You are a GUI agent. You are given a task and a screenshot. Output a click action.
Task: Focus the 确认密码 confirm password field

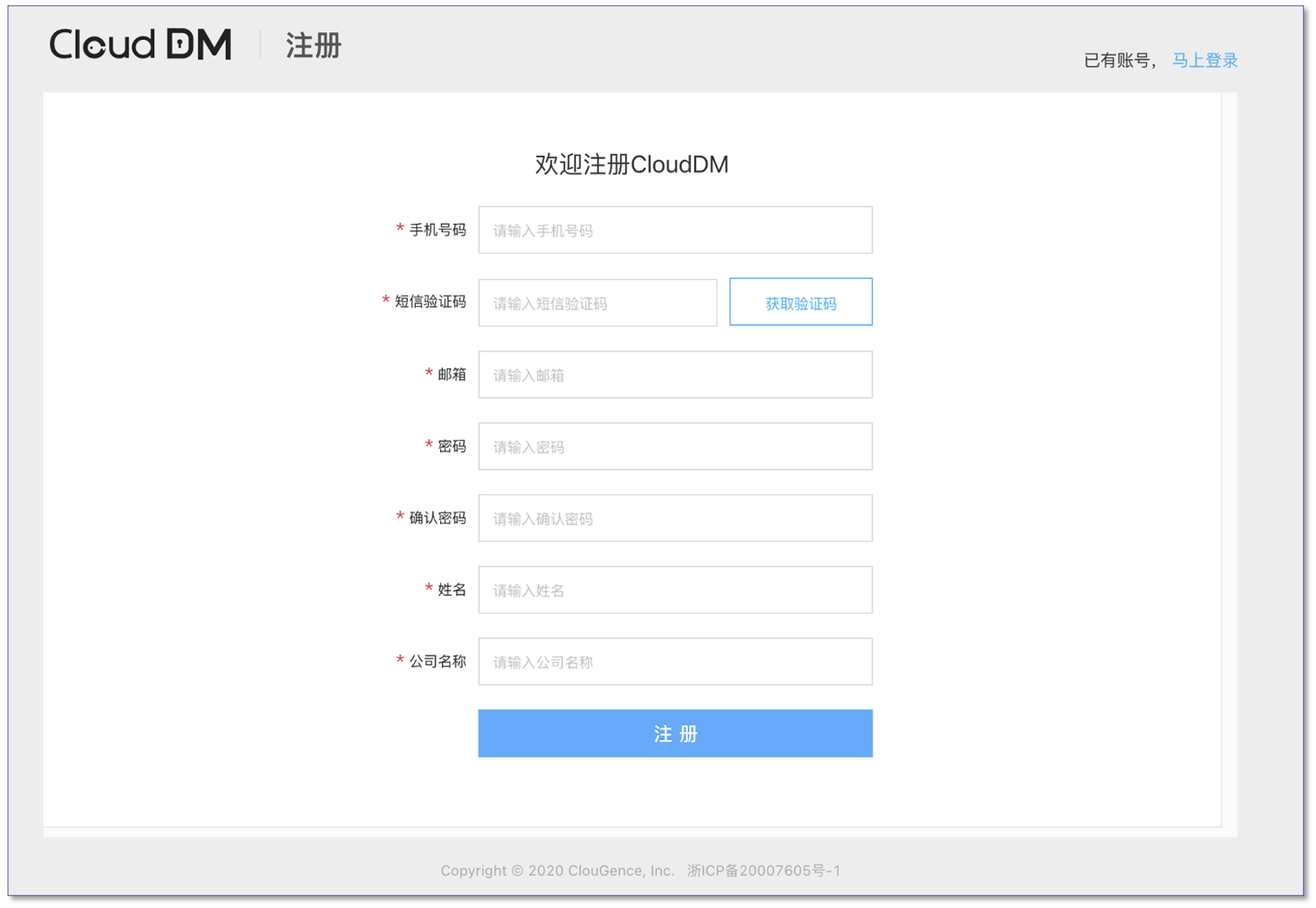point(675,518)
